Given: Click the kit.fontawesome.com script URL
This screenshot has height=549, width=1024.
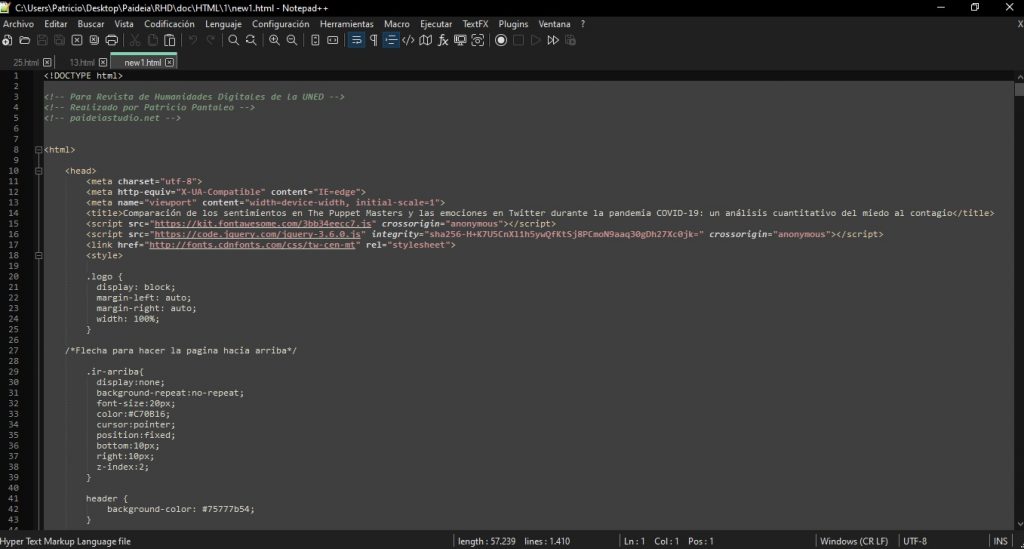Looking at the screenshot, I should (x=263, y=224).
